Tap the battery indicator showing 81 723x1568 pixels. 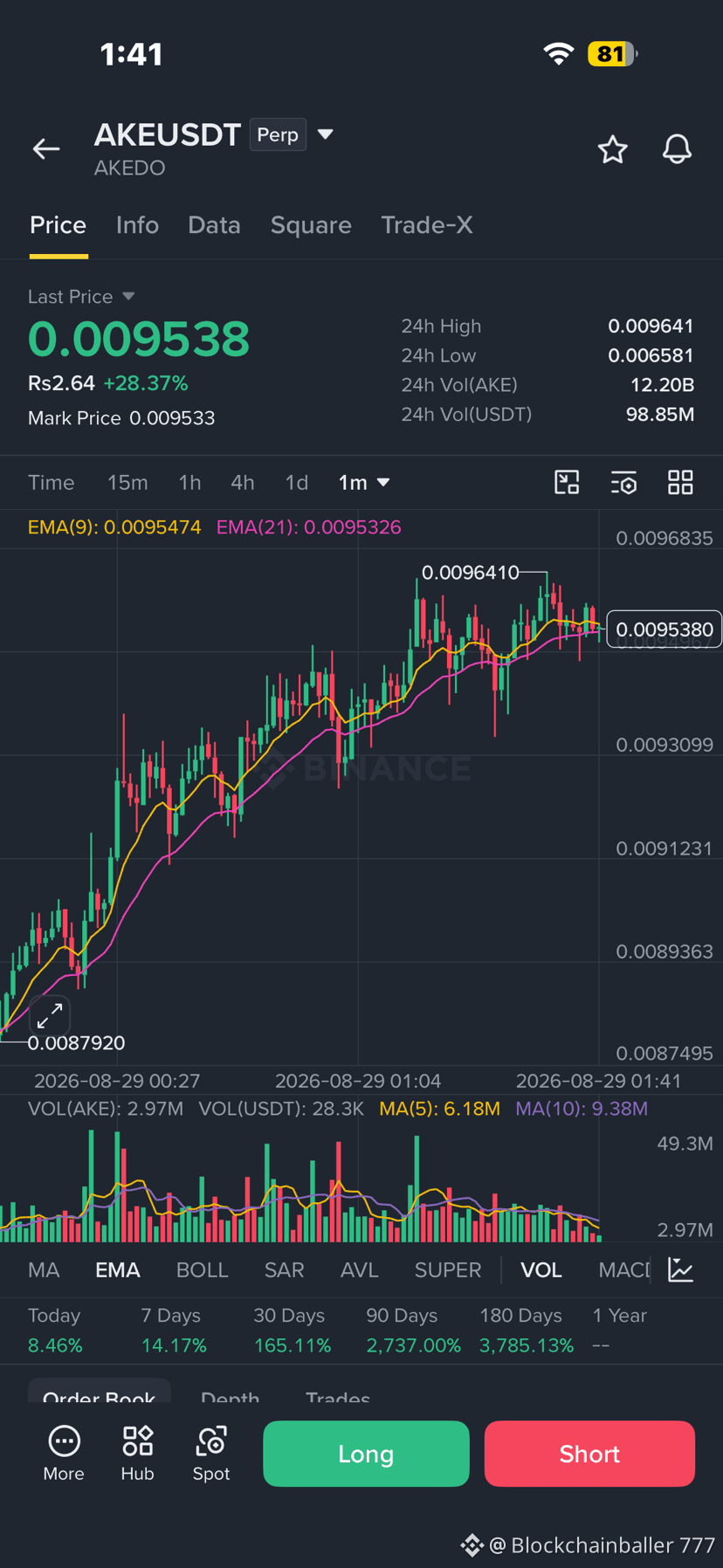[612, 54]
